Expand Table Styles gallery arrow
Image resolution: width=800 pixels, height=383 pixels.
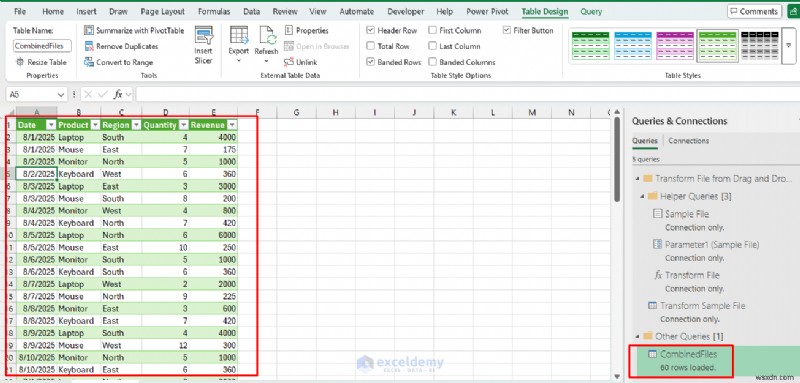789,46
